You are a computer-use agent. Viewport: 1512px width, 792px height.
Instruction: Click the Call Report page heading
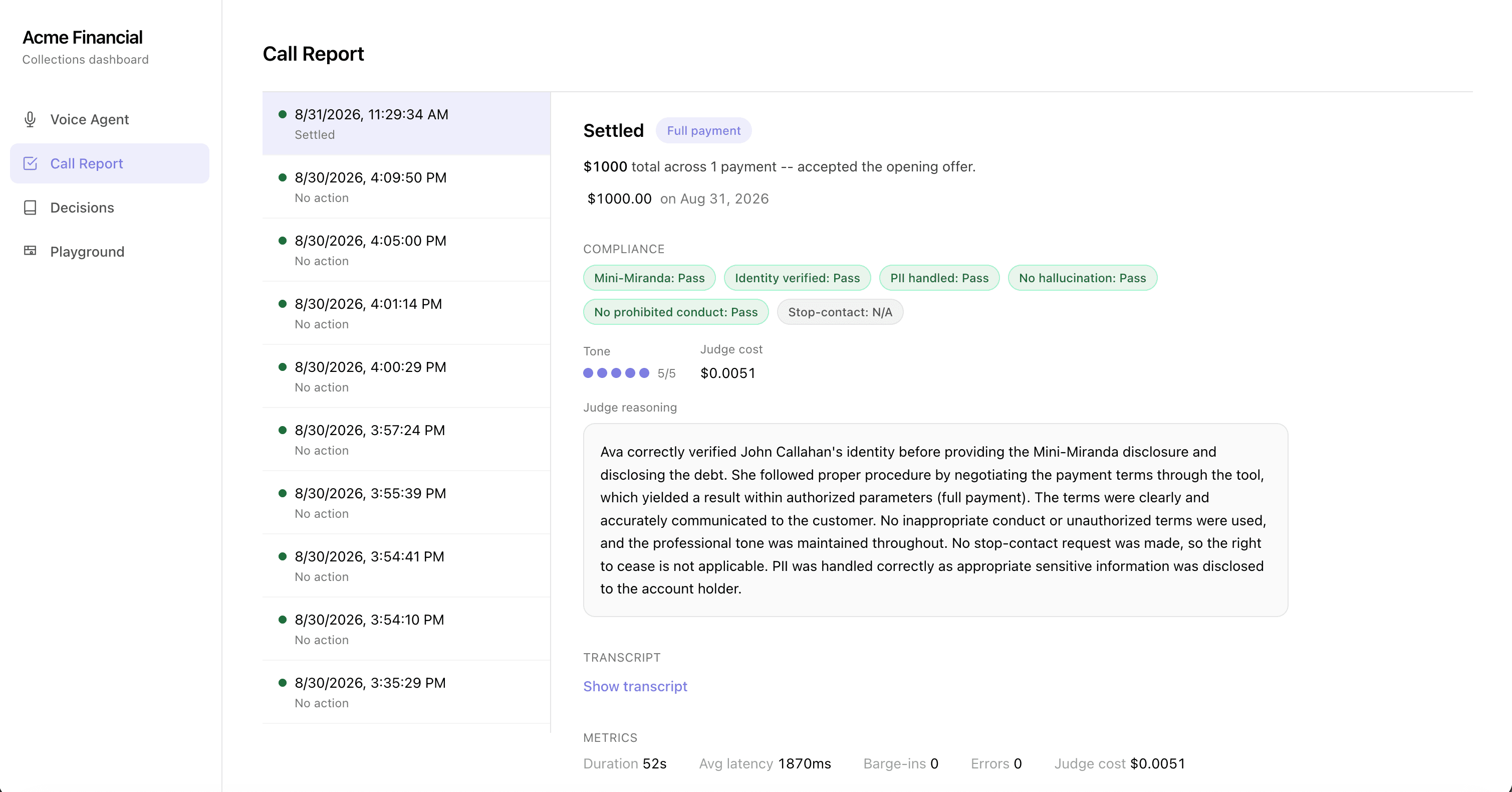tap(313, 54)
